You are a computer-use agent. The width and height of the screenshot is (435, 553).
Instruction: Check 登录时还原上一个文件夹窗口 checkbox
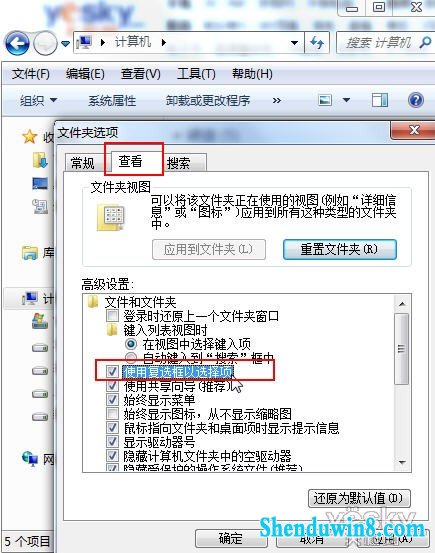[112, 315]
